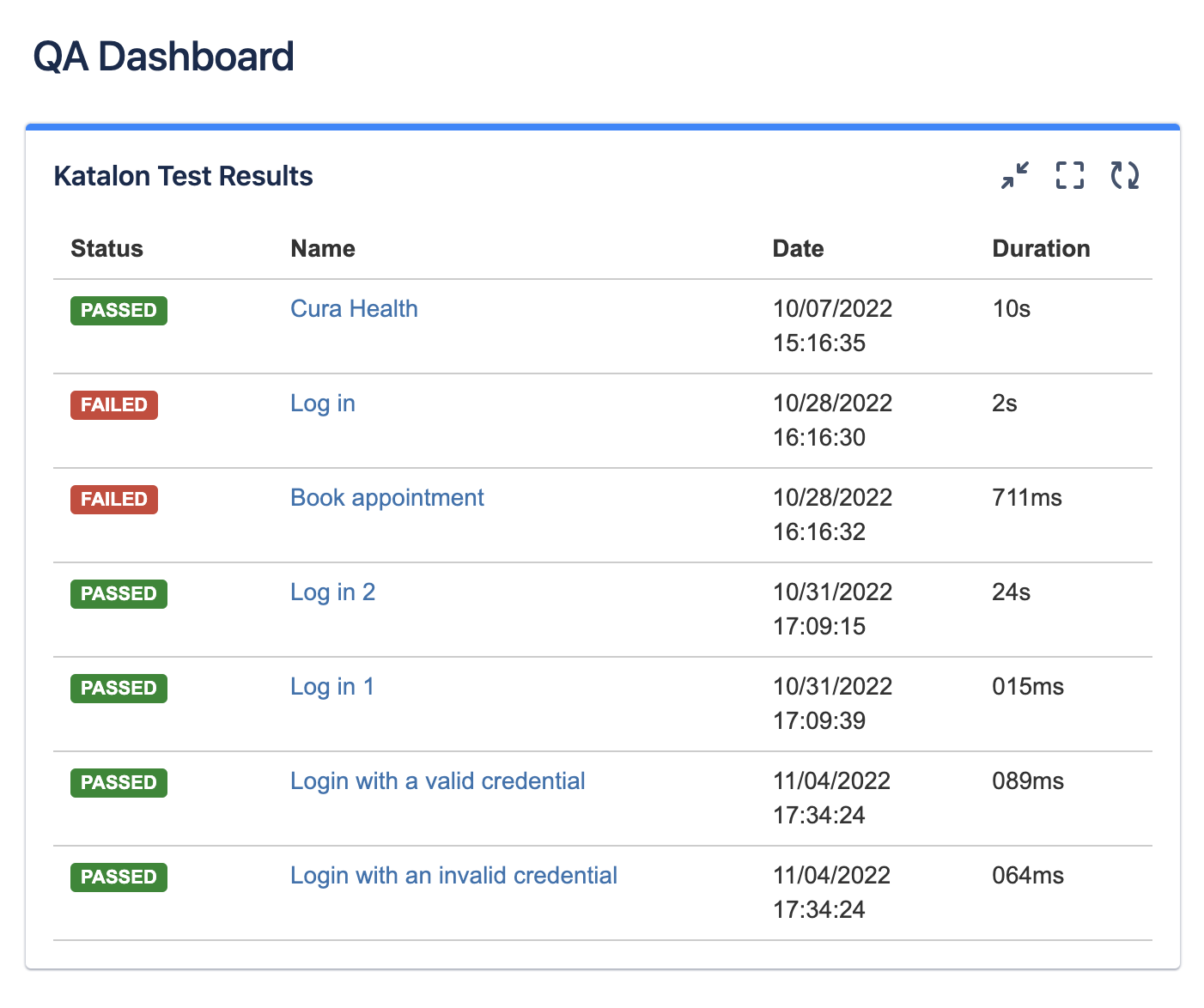The width and height of the screenshot is (1204, 1008).
Task: Open the failed Log in test
Action: 323,403
